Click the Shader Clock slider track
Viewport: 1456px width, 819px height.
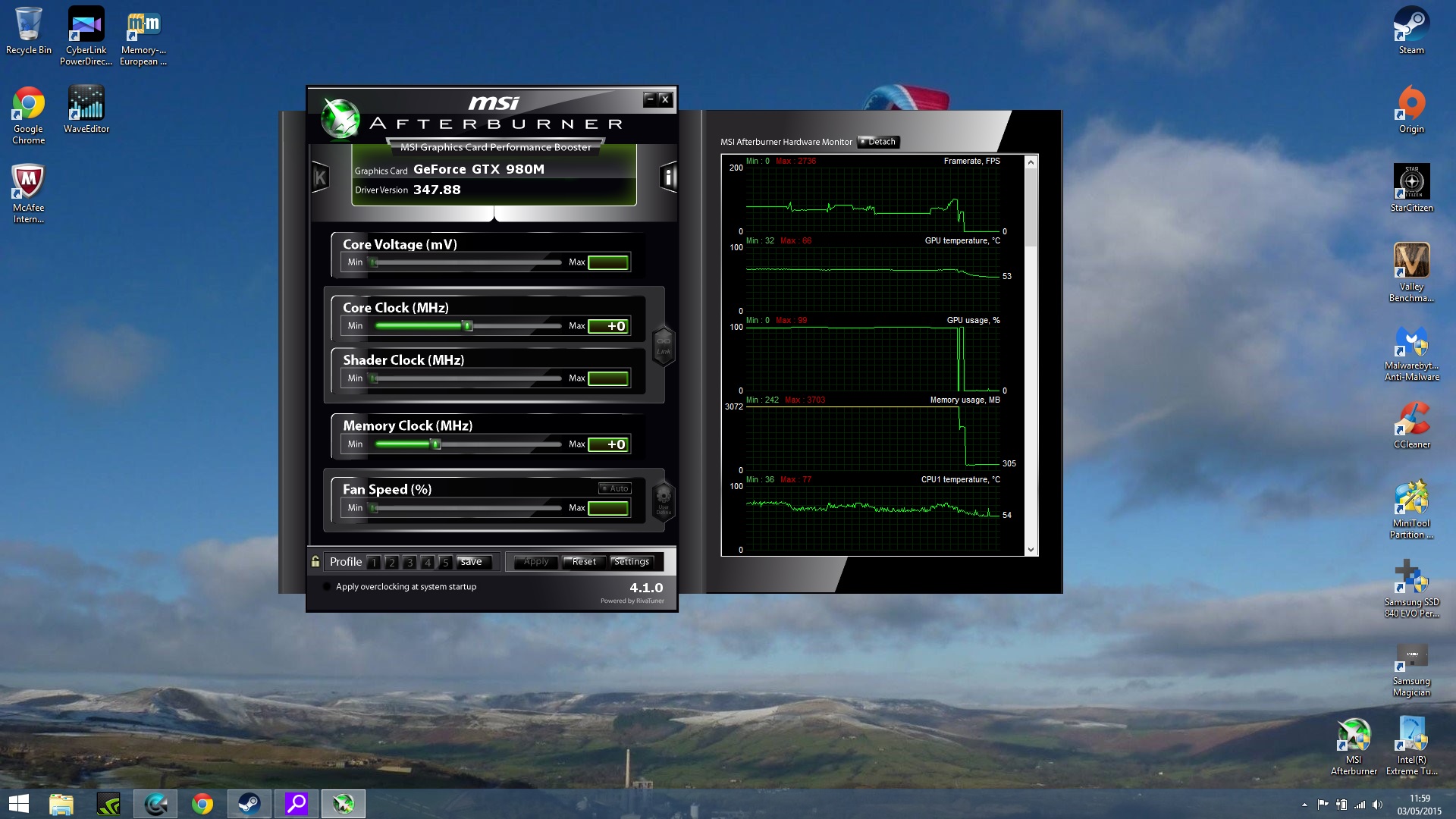click(x=466, y=378)
